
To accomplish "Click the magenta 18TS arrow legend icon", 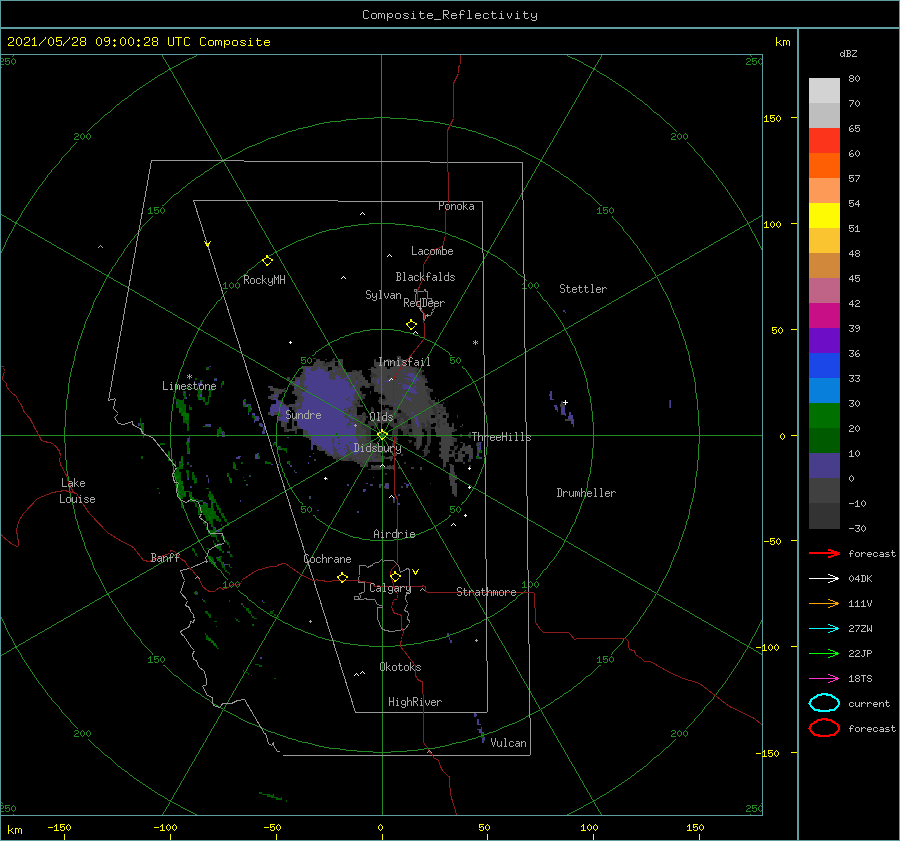I will coord(824,679).
